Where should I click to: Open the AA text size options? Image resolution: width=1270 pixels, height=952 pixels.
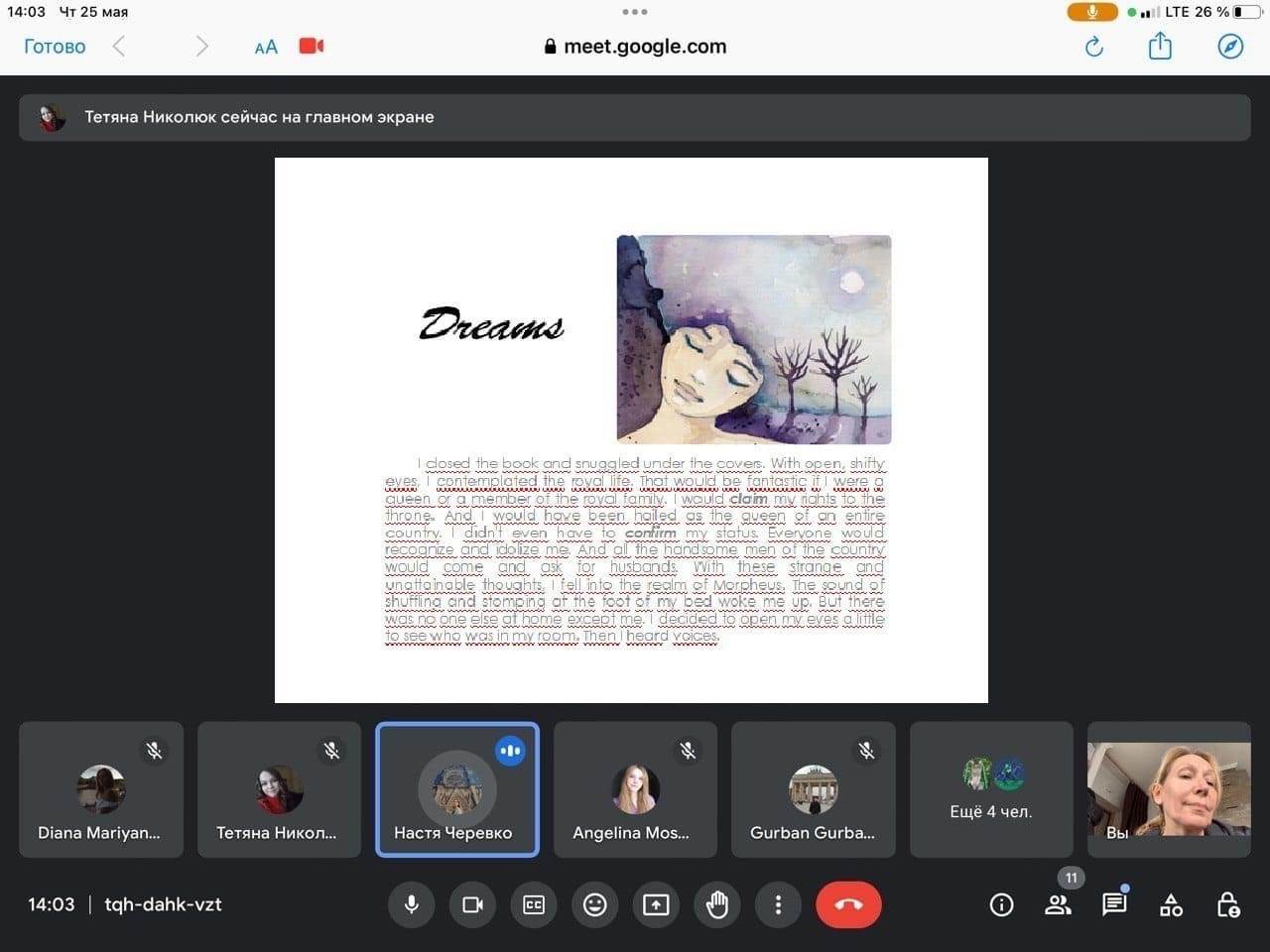[x=266, y=47]
